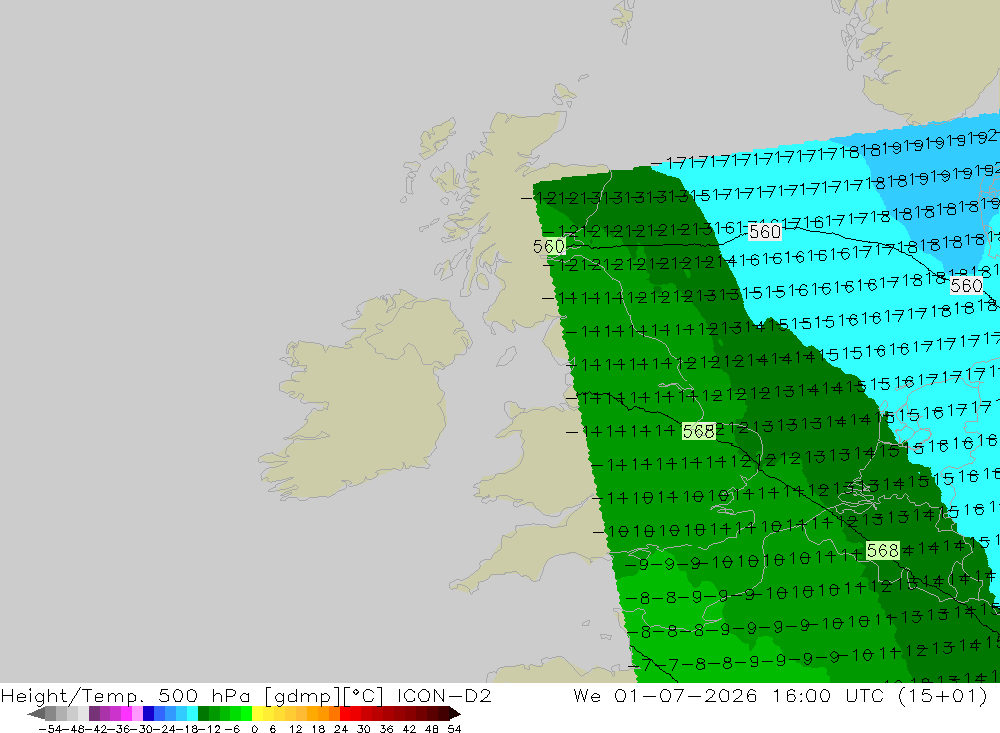
Task: Click the rightmost 560 contour label
Action: tap(966, 286)
